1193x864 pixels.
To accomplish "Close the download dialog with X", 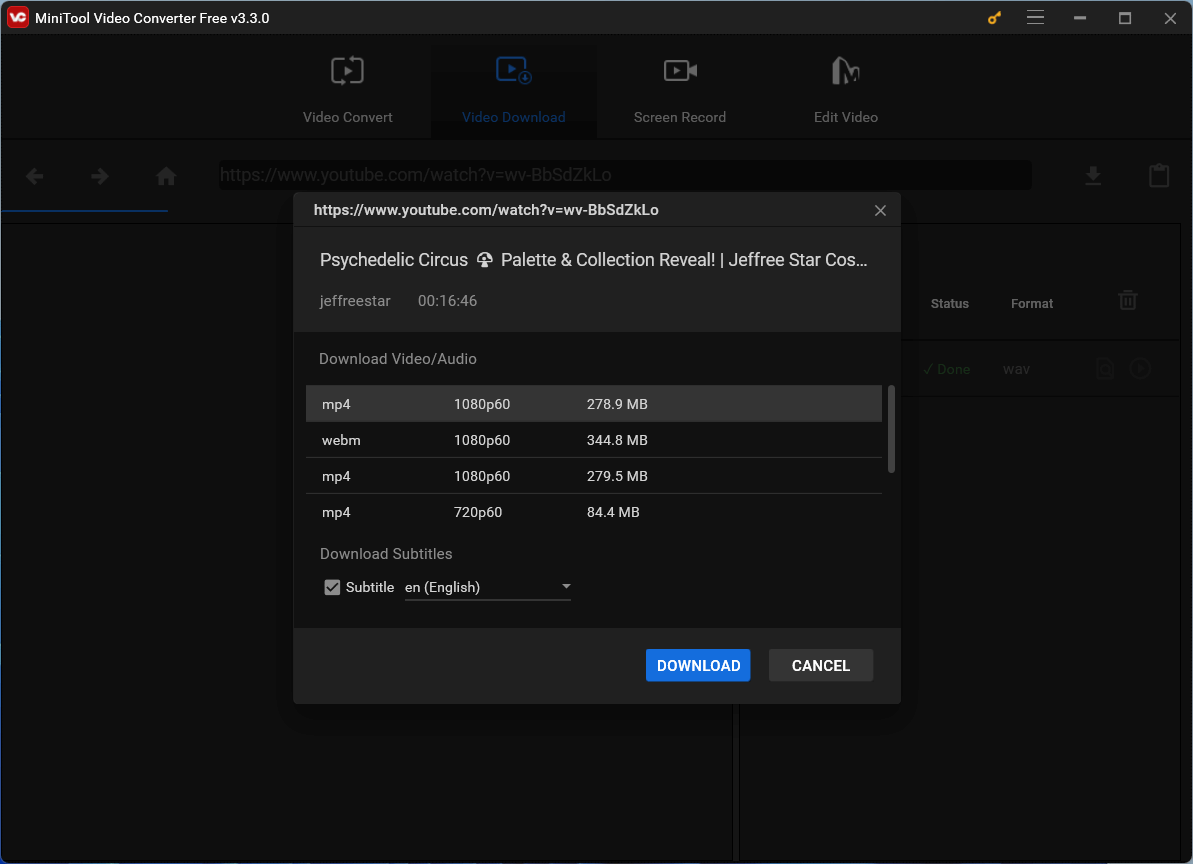I will (880, 211).
